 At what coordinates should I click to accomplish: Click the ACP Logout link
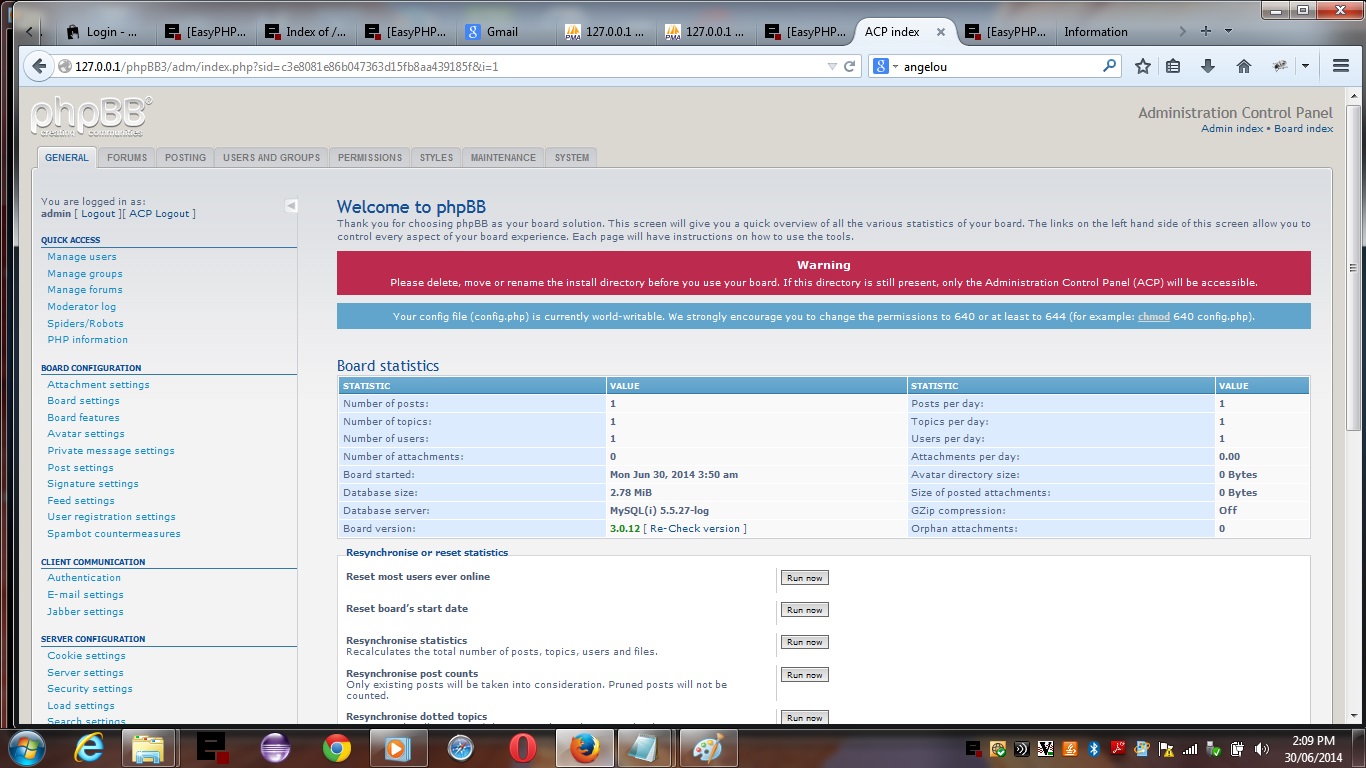[x=160, y=214]
